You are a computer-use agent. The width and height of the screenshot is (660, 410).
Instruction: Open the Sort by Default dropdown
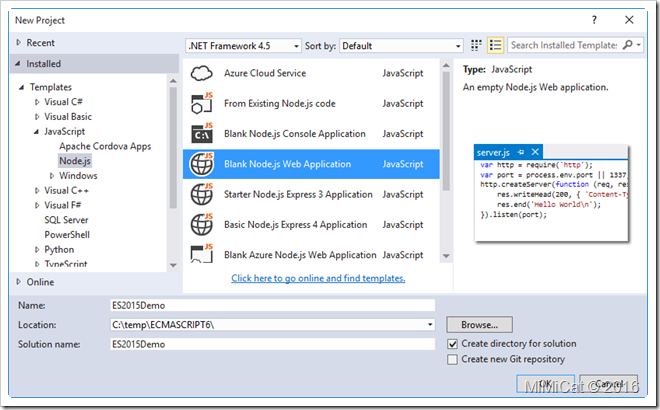(x=401, y=45)
